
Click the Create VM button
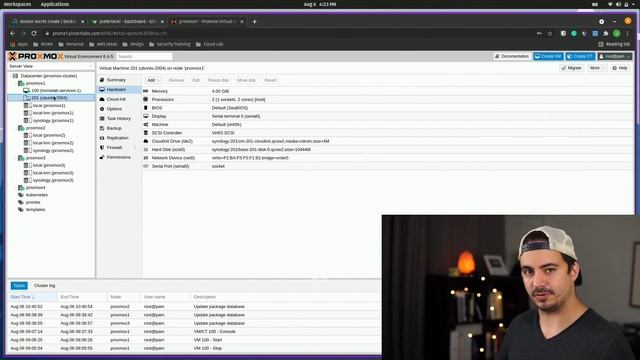(x=548, y=56)
